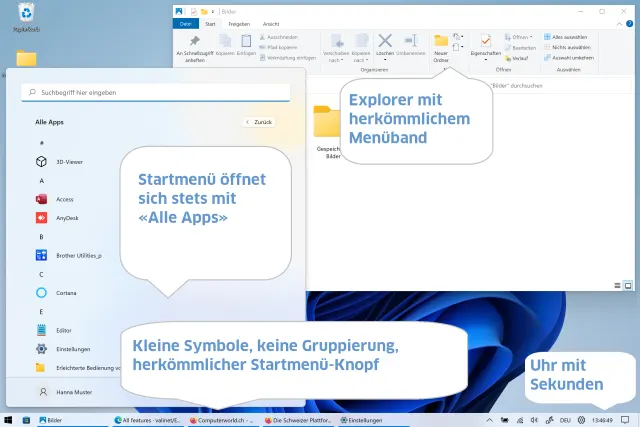Open Explorer help question mark icon
The width and height of the screenshot is (640, 427).
[629, 24]
